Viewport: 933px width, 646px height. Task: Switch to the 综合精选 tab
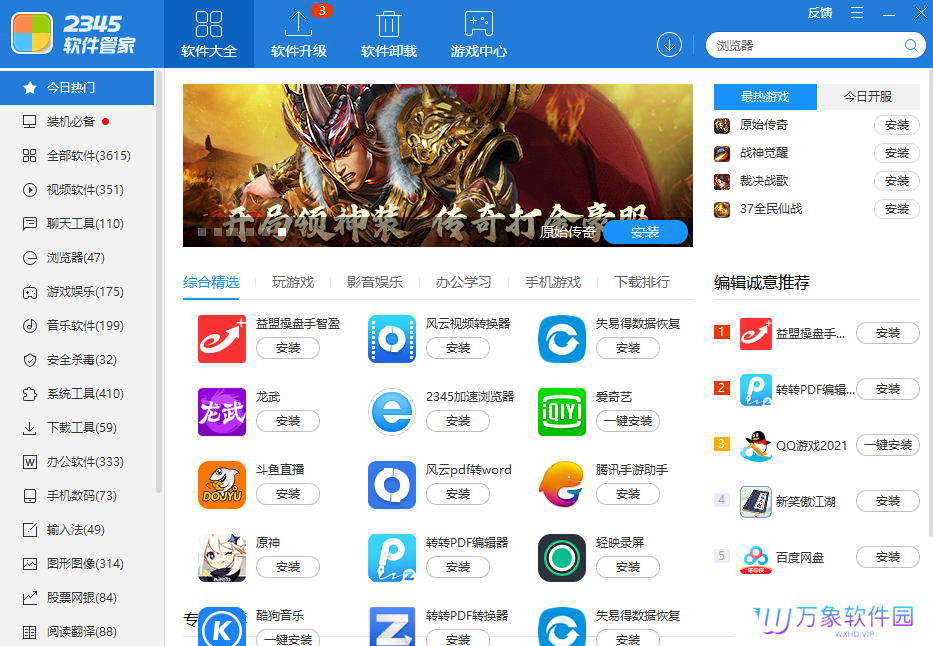coord(211,282)
